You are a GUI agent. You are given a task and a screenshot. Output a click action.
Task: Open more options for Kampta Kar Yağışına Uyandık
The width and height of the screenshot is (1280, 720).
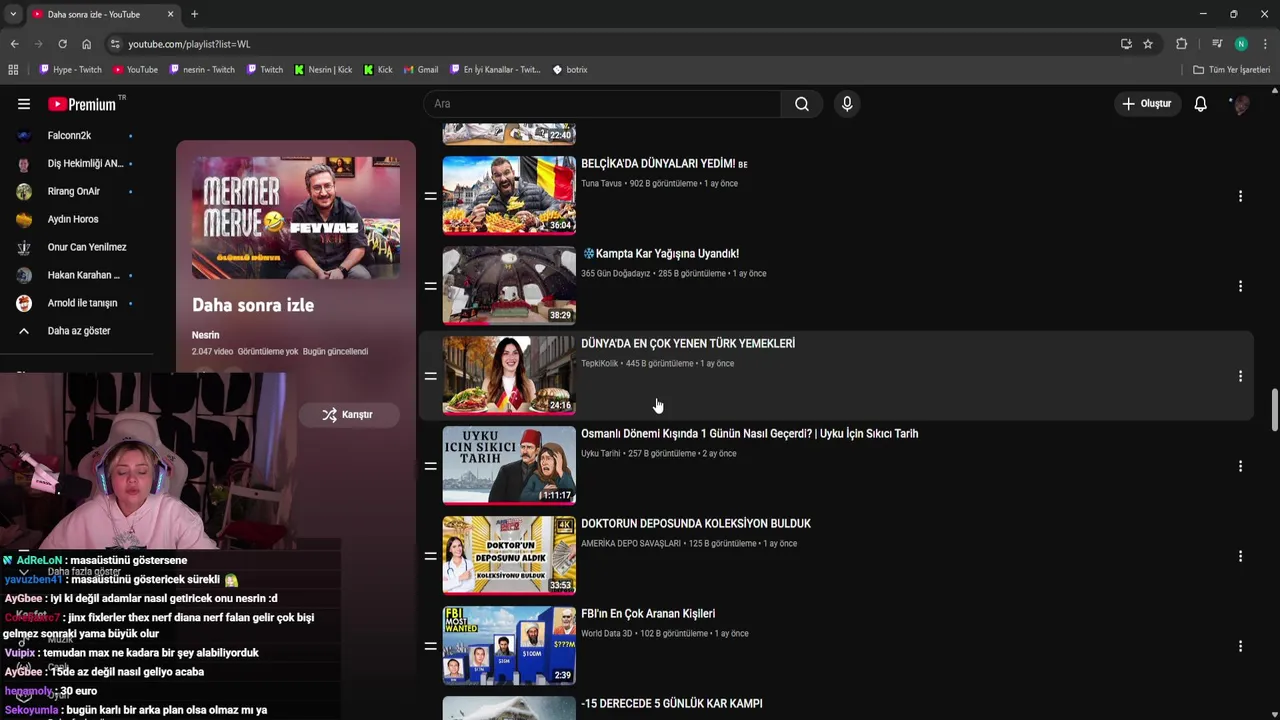1240,286
